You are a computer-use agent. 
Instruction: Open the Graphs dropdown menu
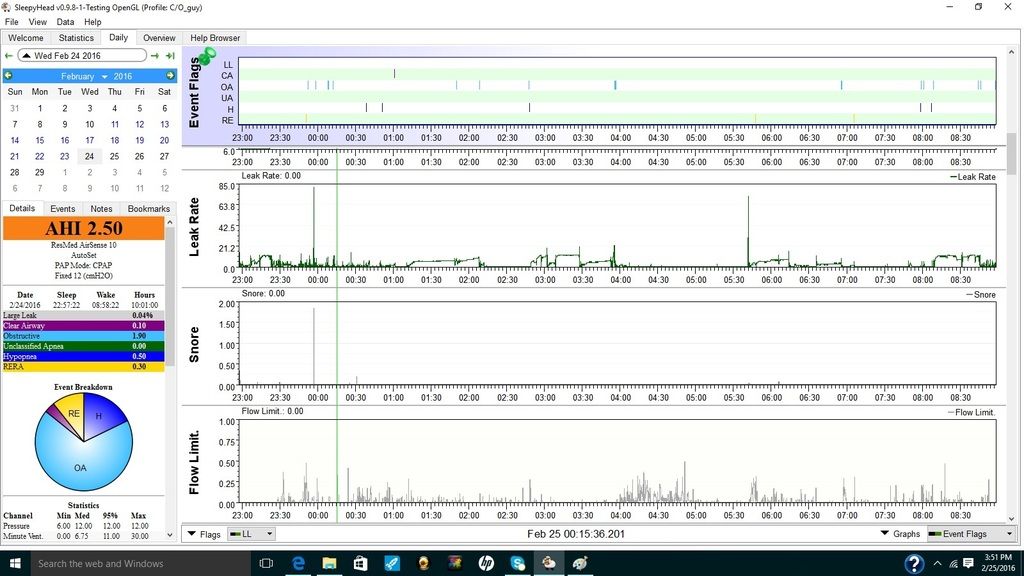coord(900,534)
